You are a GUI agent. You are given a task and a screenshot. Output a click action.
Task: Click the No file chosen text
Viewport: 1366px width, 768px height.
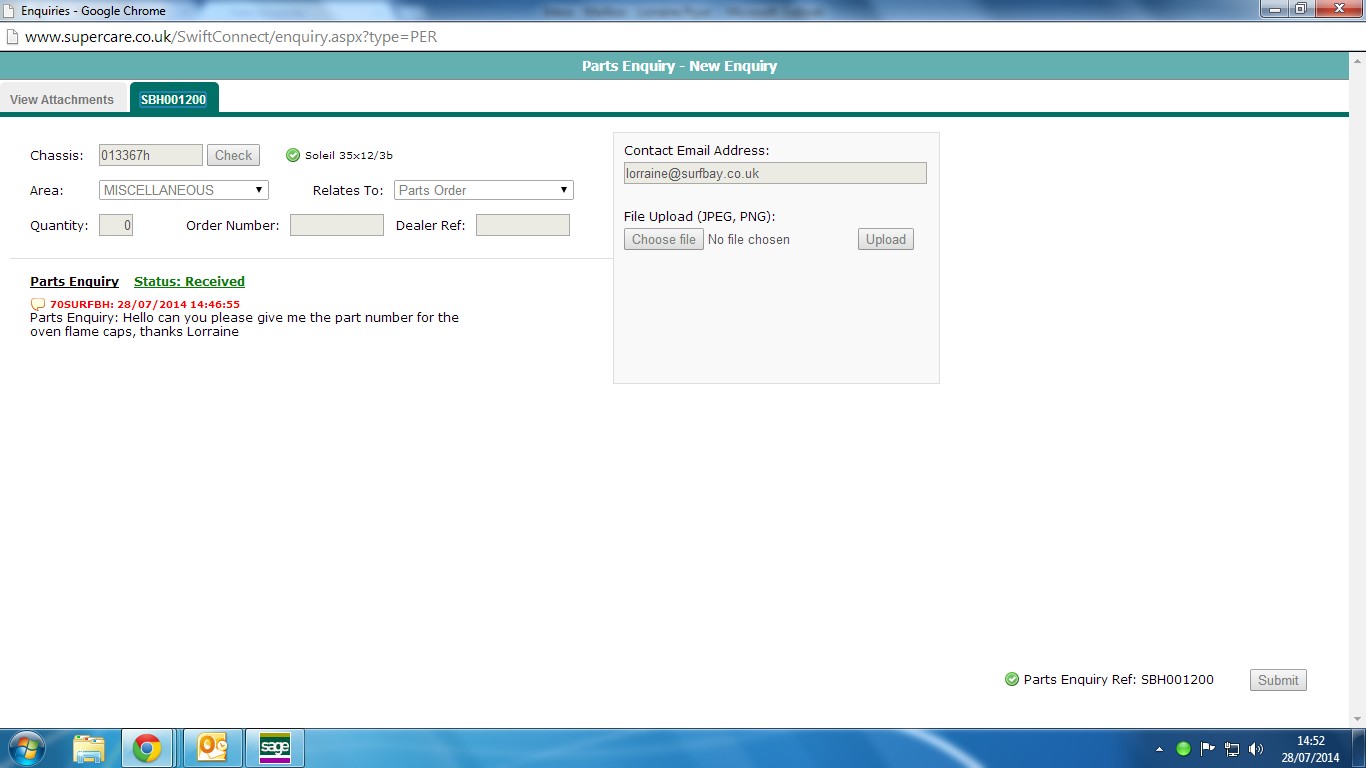pos(749,240)
